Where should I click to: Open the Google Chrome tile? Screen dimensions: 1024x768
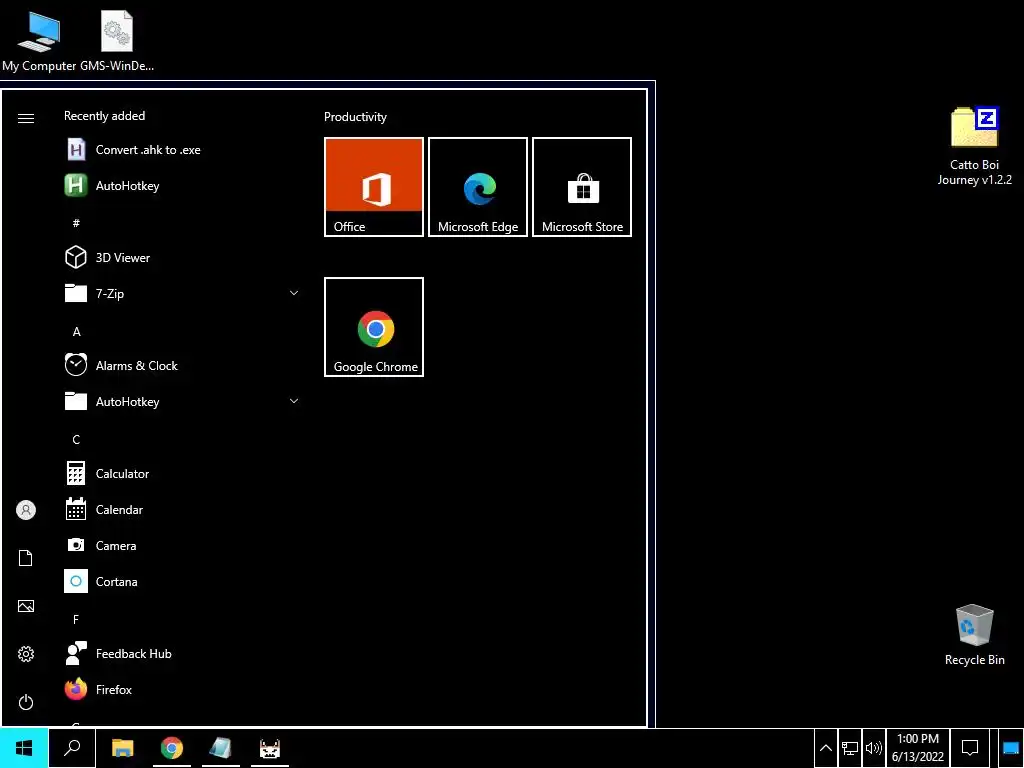coord(374,327)
